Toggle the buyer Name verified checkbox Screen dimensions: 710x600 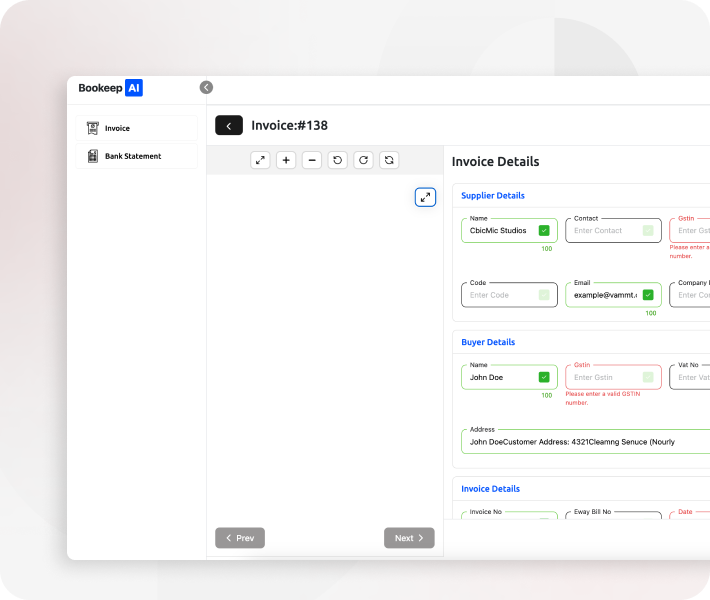point(544,377)
